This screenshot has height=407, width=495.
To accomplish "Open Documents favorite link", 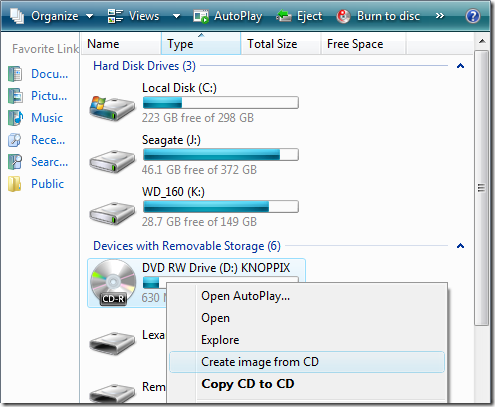I will click(x=49, y=74).
